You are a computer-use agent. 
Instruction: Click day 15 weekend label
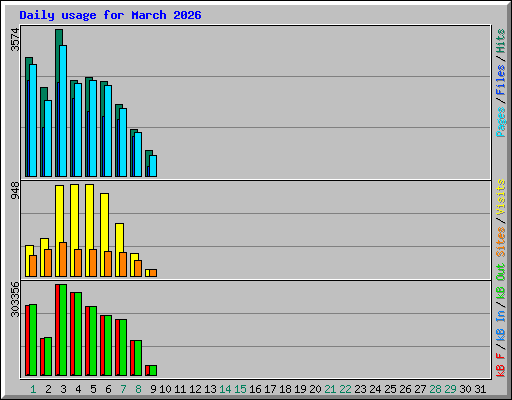[x=240, y=389]
